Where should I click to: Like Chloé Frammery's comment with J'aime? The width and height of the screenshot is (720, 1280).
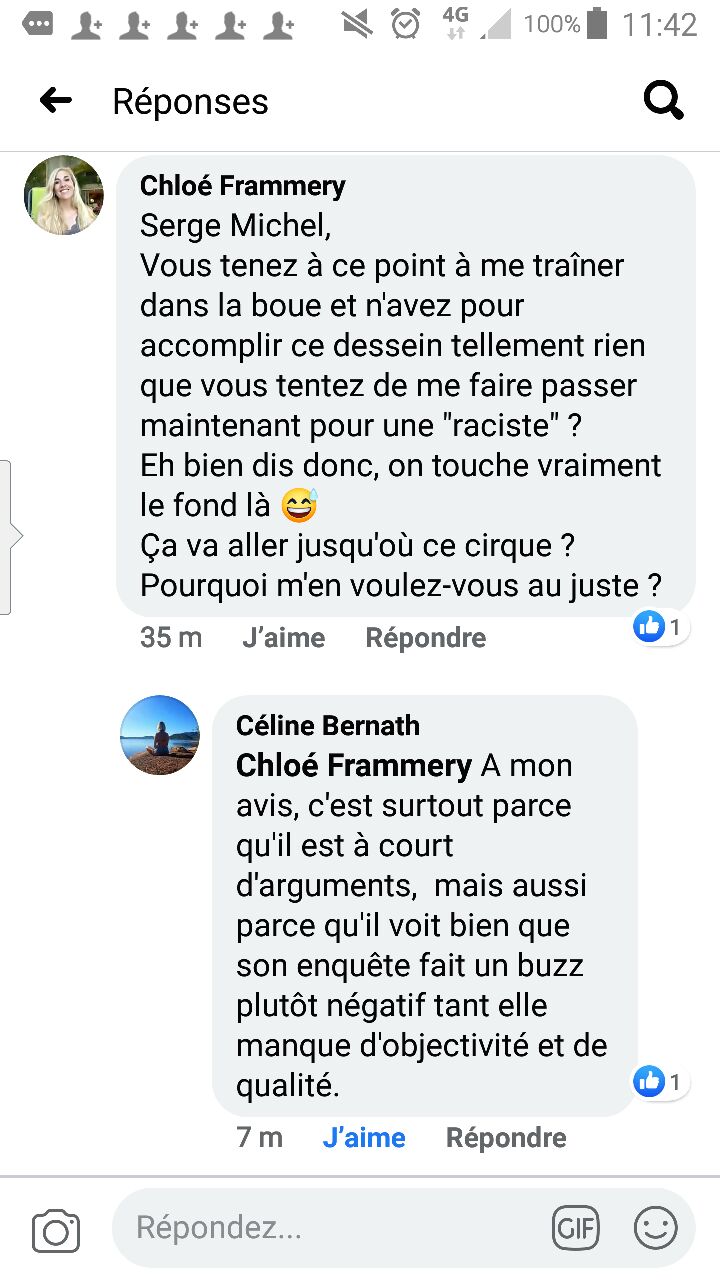284,638
